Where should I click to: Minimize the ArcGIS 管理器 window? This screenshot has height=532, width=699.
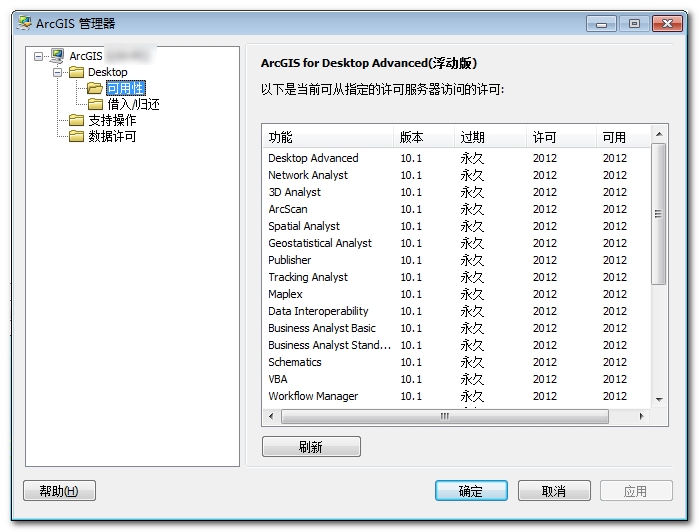point(601,24)
